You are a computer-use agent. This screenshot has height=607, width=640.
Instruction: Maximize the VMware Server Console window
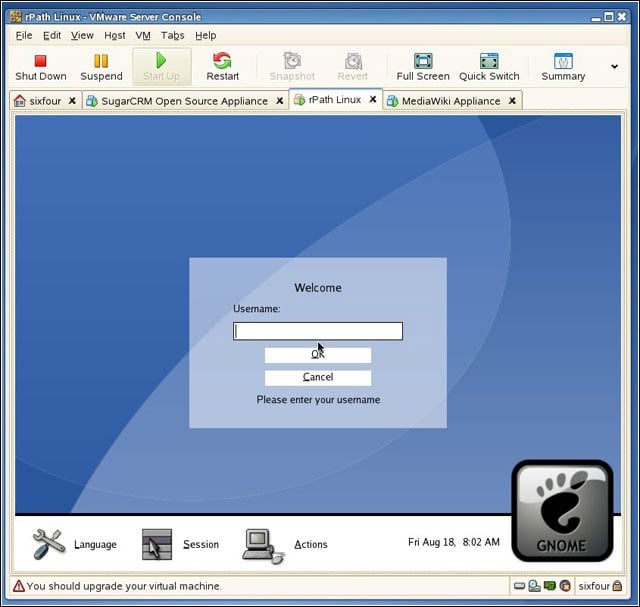tap(609, 17)
